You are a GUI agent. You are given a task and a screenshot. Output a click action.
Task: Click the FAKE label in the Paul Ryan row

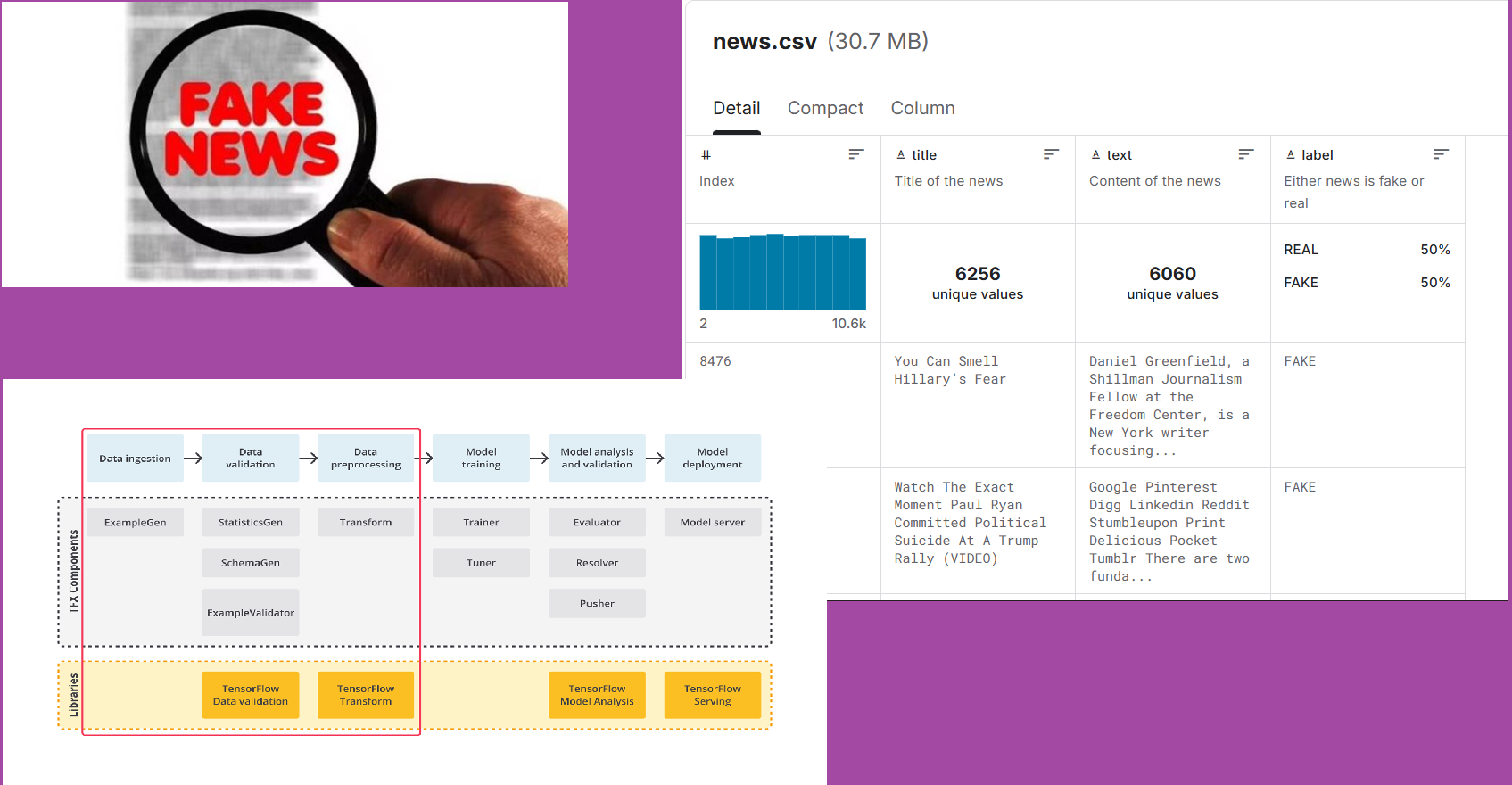tap(1300, 487)
